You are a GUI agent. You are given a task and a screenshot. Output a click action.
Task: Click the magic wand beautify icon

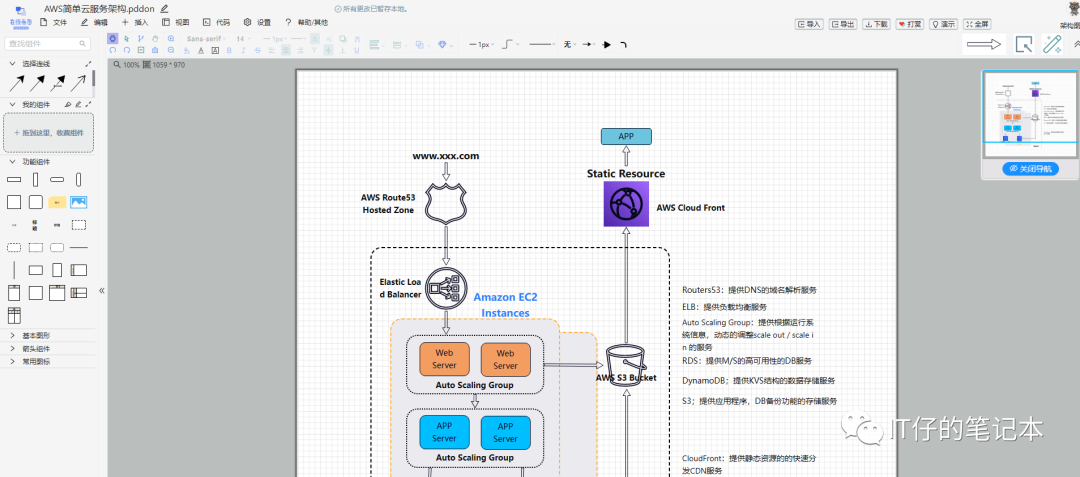click(x=1052, y=44)
